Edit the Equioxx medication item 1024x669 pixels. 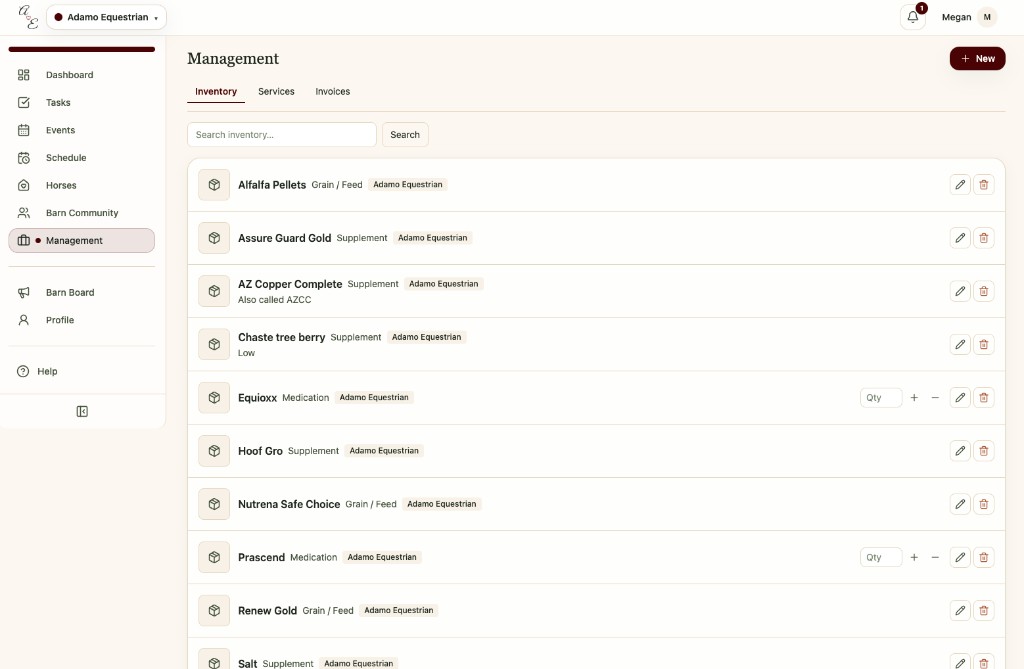[x=959, y=397]
